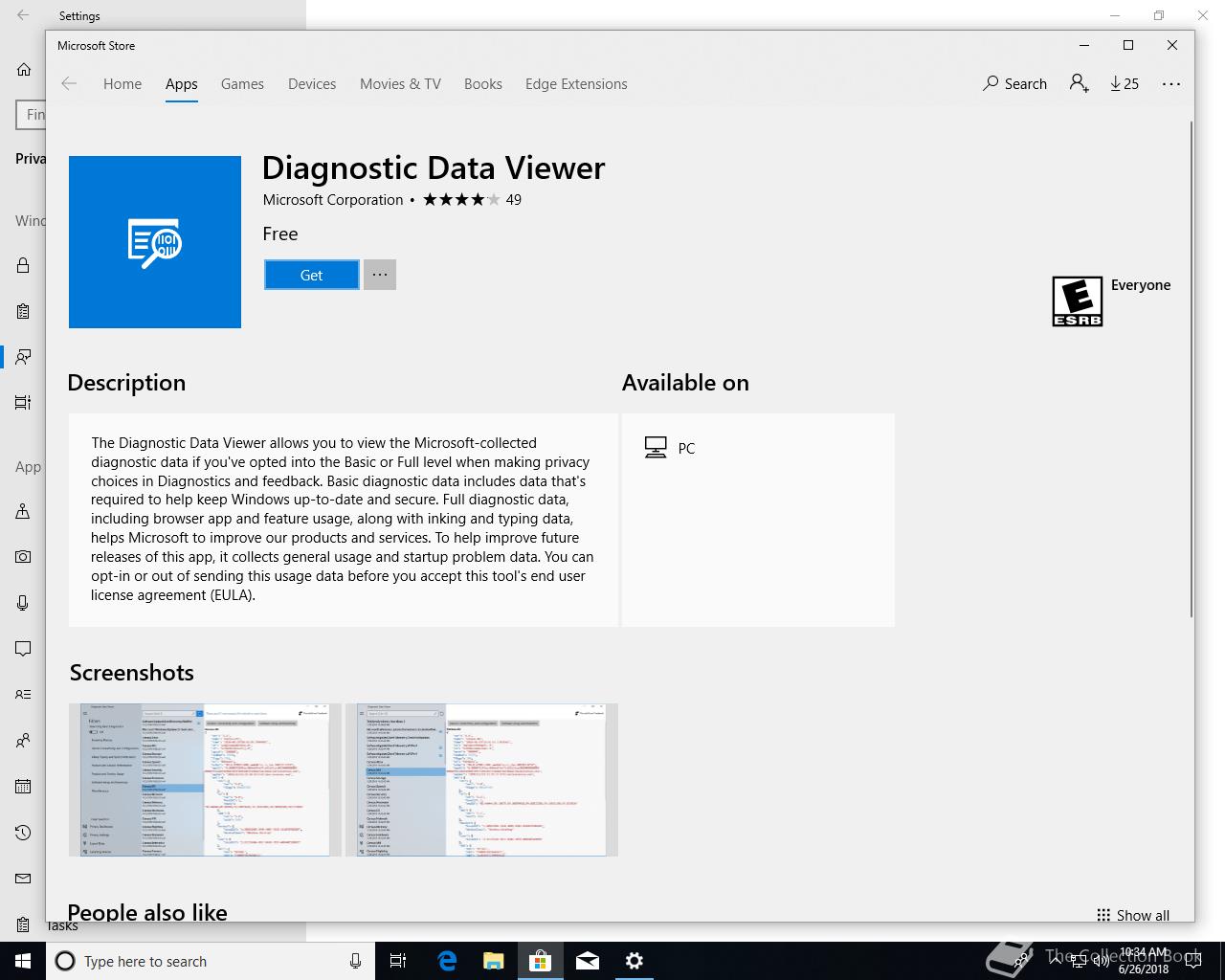Click the ESRB Everyone rating icon
Image resolution: width=1225 pixels, height=980 pixels.
pos(1078,301)
